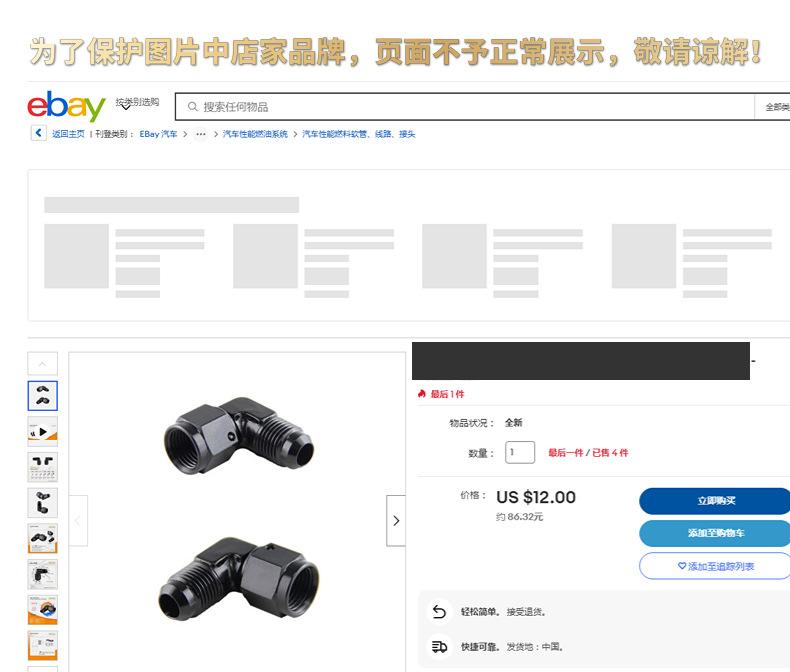The height and width of the screenshot is (672, 790).
Task: Select the video thumbnail with play icon
Action: tap(43, 432)
